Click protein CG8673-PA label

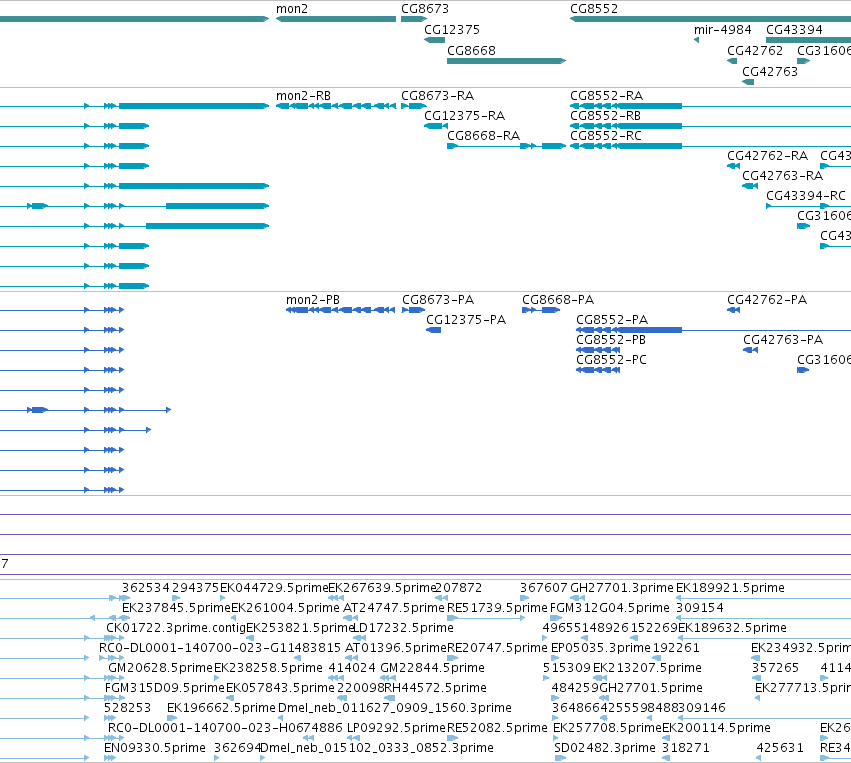[x=438, y=300]
